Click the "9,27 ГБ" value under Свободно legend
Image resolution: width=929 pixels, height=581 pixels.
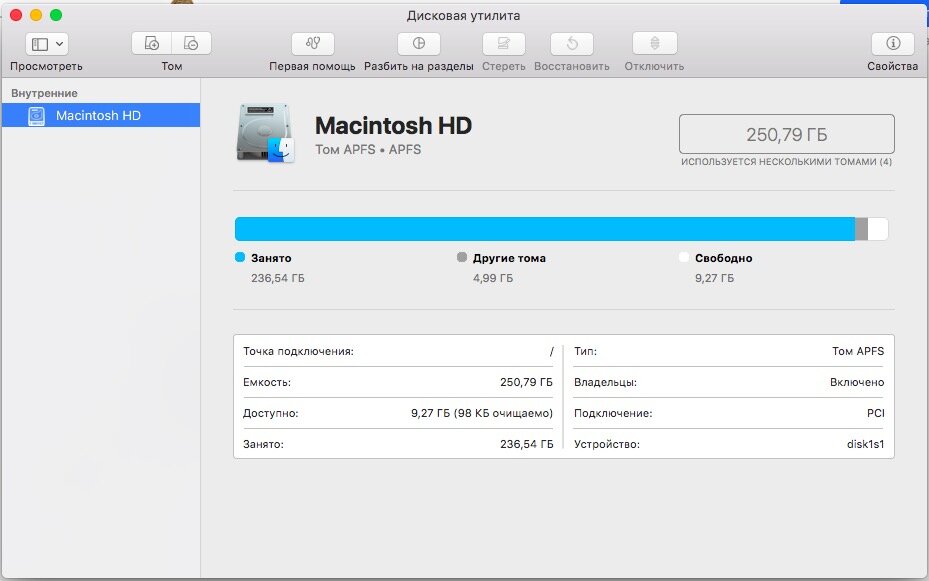click(x=715, y=278)
